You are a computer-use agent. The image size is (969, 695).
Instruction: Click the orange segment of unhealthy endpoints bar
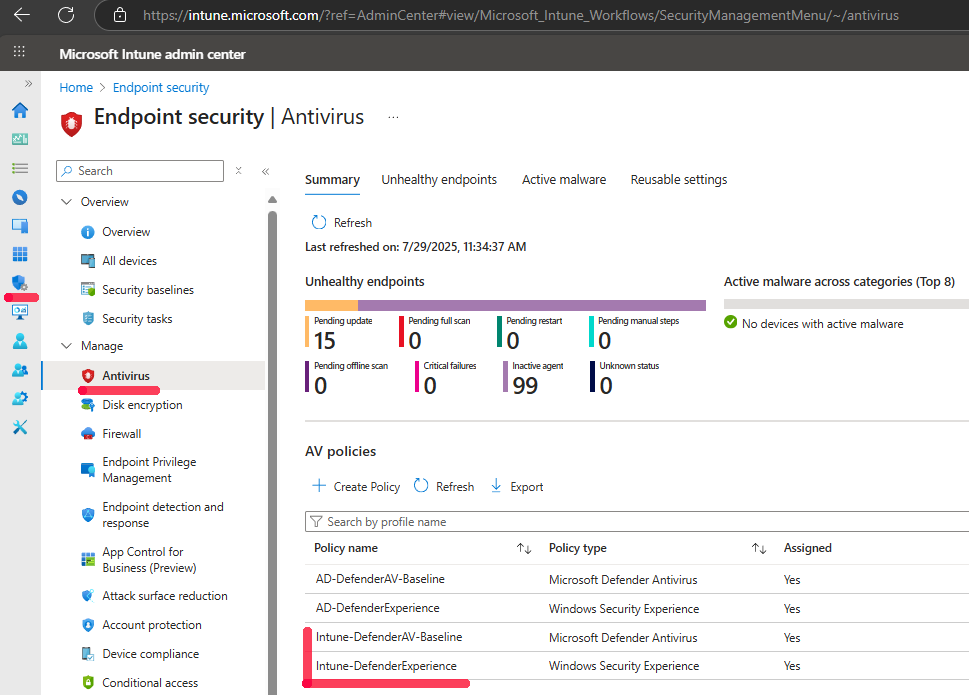(331, 305)
